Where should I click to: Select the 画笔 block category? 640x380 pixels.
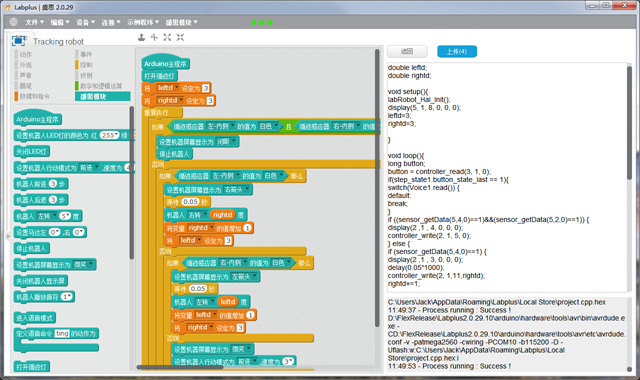point(25,86)
